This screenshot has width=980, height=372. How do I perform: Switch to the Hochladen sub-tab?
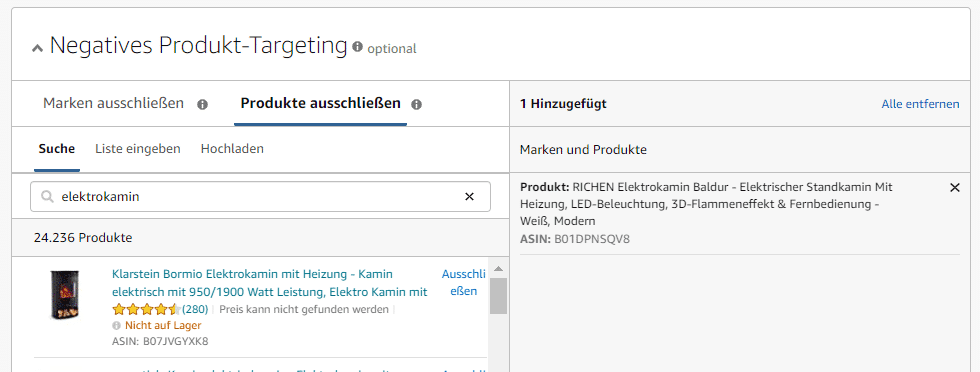232,149
